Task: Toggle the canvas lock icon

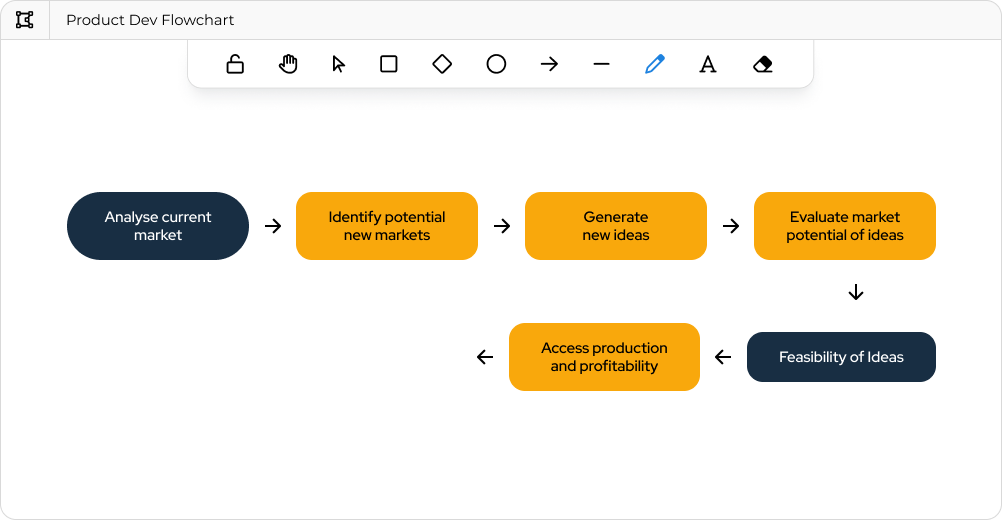Action: tap(235, 64)
